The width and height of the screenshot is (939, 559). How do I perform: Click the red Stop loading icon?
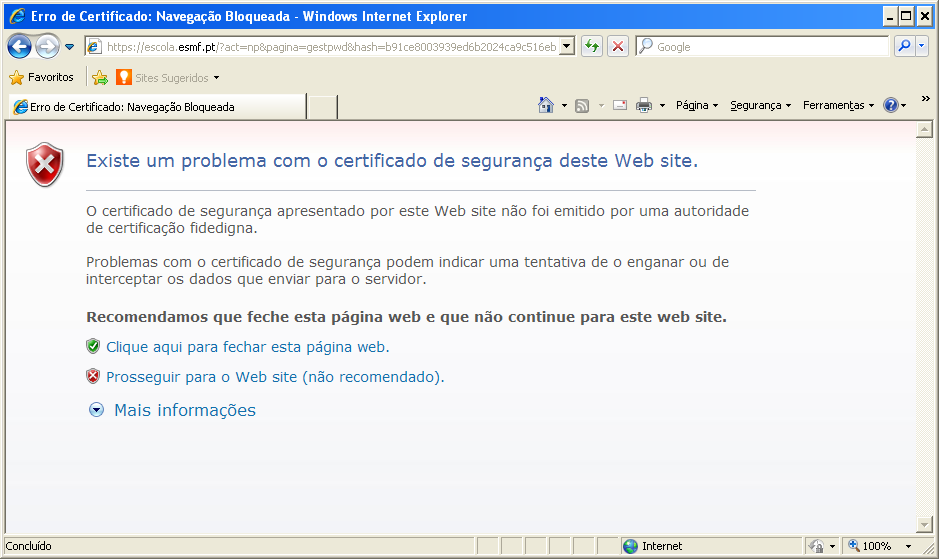click(618, 47)
